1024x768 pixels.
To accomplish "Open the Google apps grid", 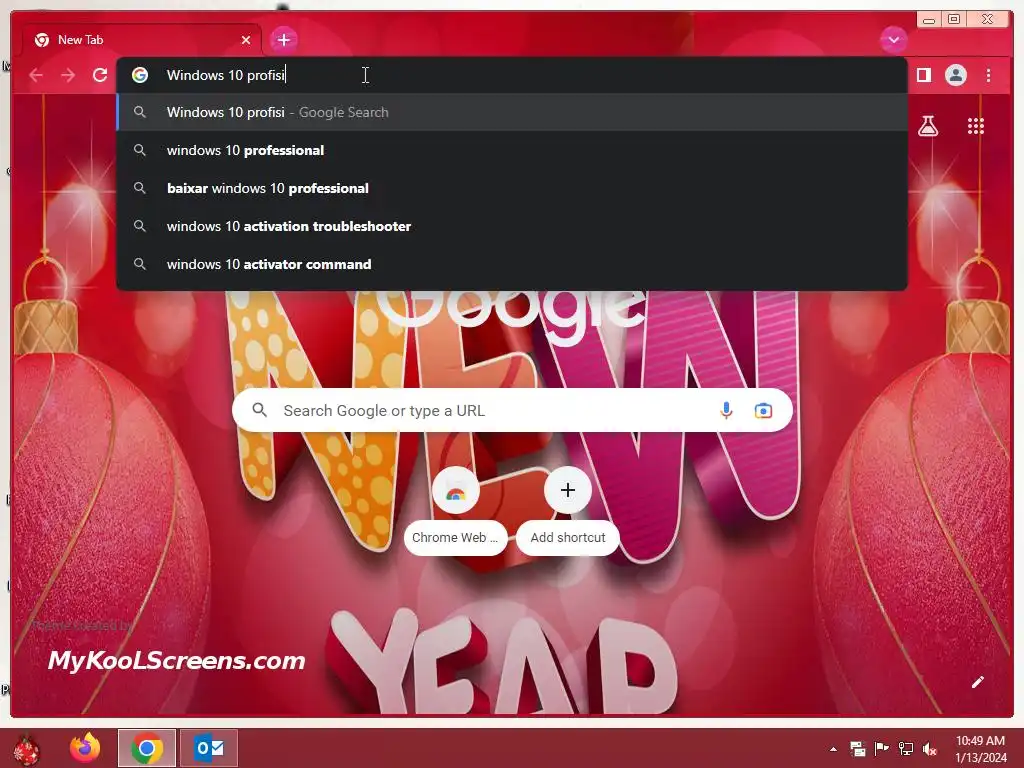I will tap(976, 126).
